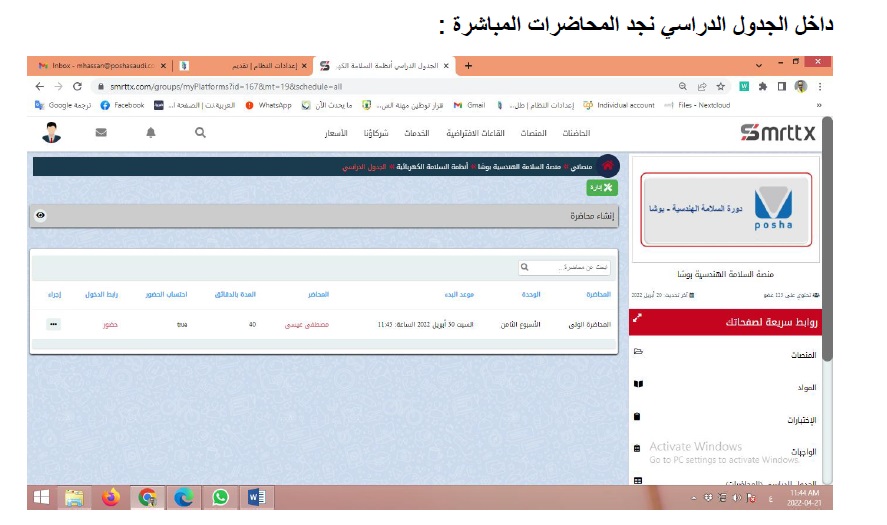Click the إجراء column header
887x525 pixels.
click(x=54, y=294)
